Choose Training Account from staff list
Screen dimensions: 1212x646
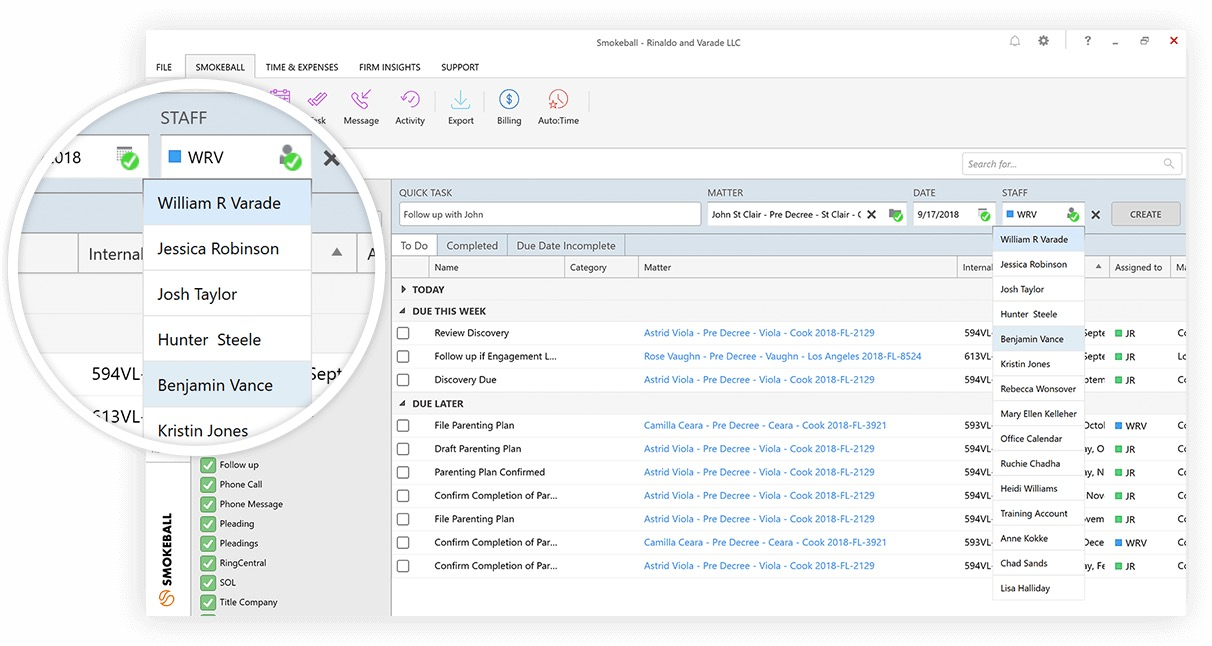[x=1038, y=514]
